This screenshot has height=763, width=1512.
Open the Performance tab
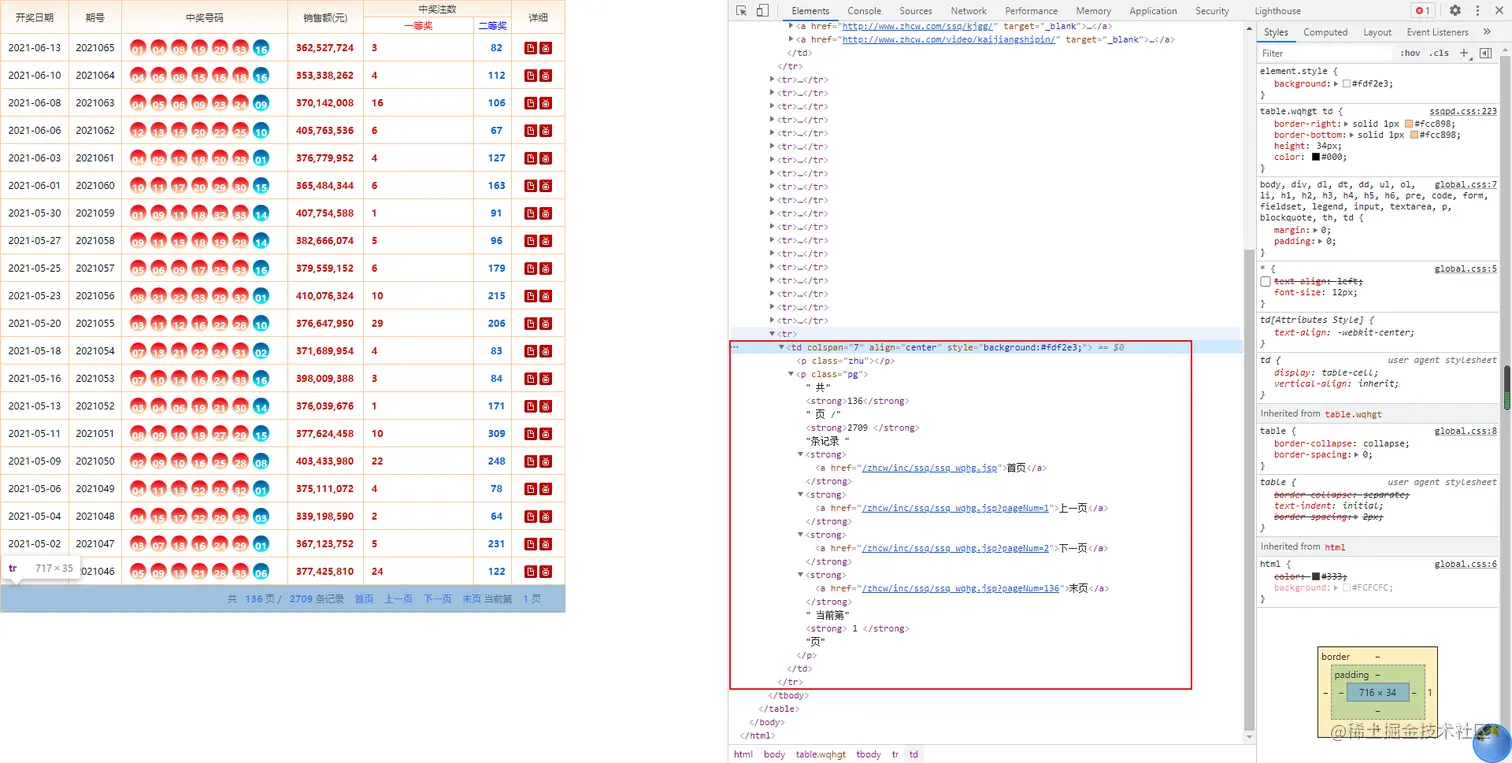click(x=1031, y=11)
